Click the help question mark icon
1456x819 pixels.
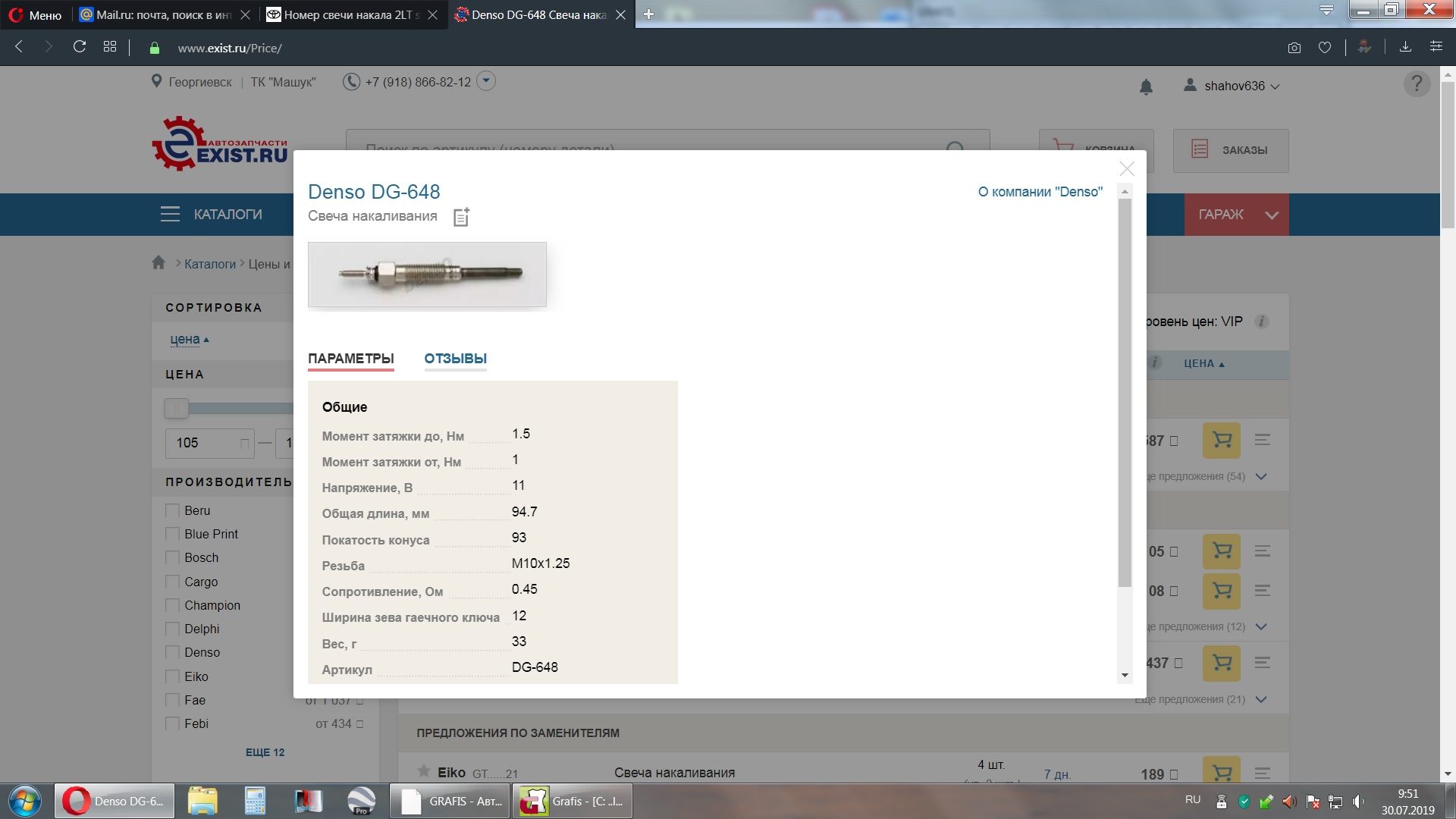pyautogui.click(x=1417, y=83)
